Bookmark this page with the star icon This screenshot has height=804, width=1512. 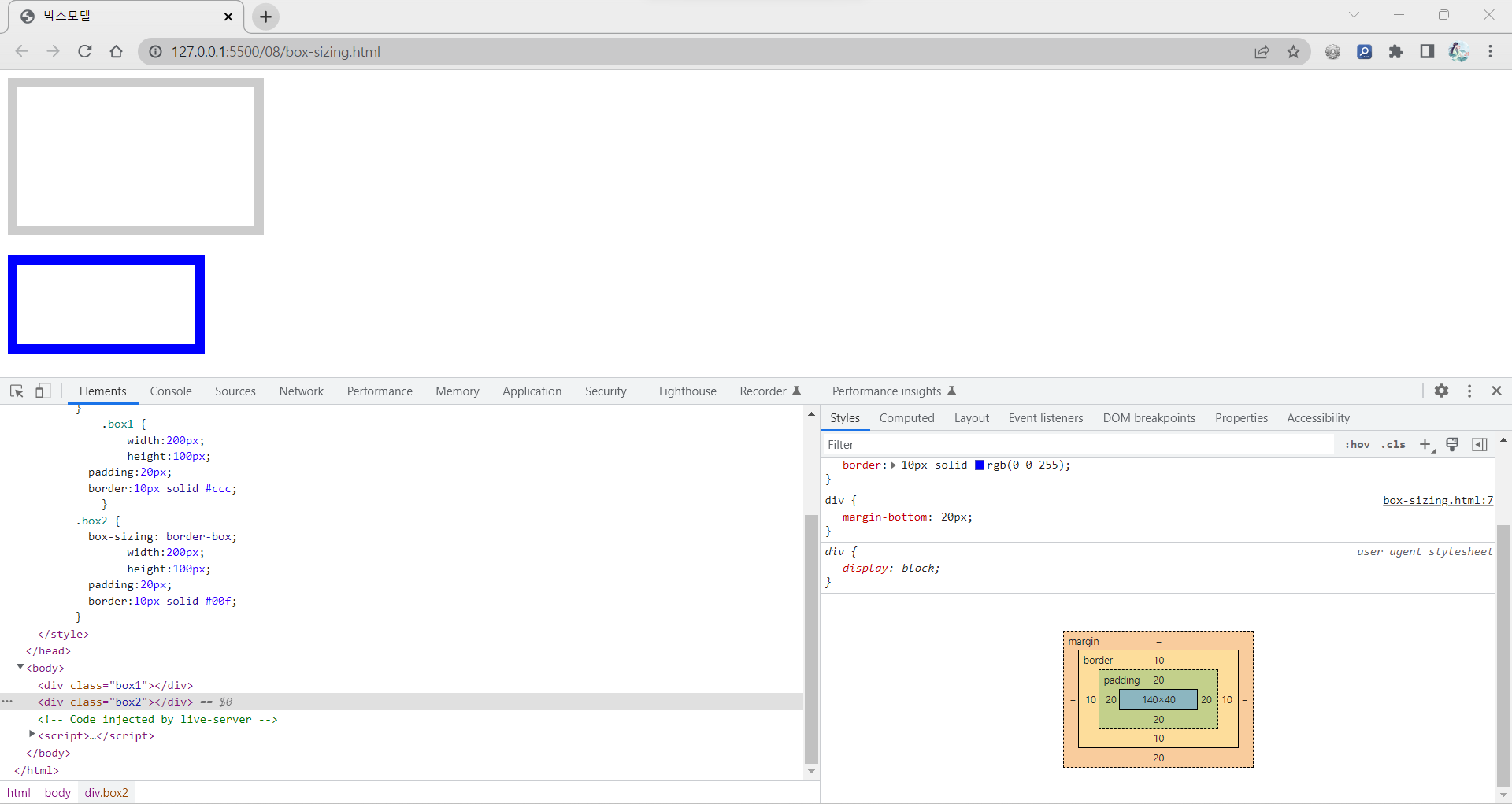[1293, 51]
